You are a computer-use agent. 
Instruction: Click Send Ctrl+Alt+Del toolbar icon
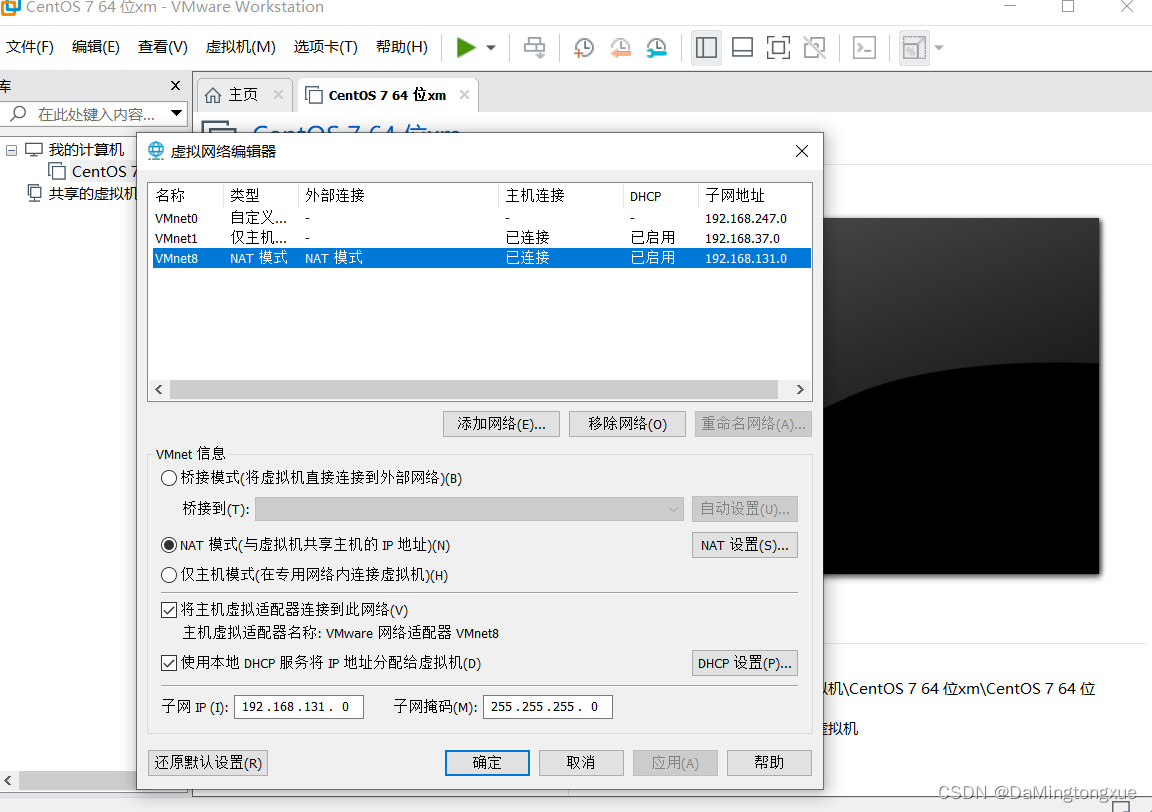pos(534,48)
